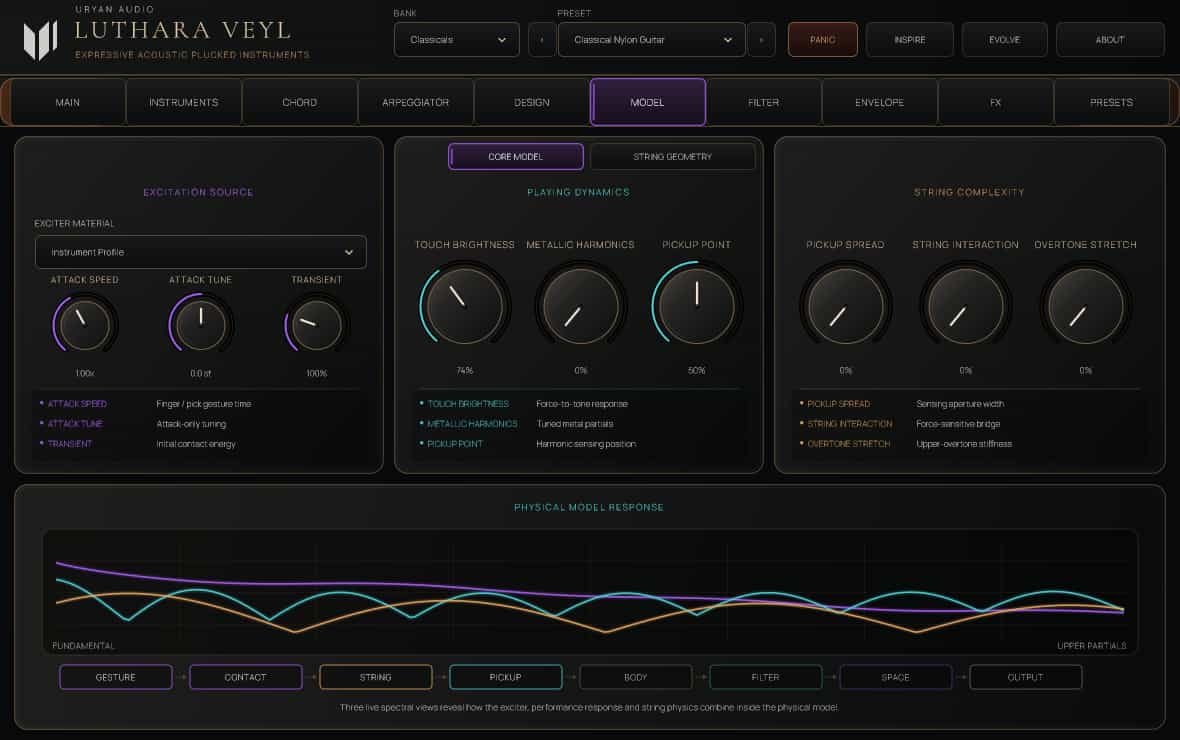Click the Pickup Spread knob

[x=845, y=306]
